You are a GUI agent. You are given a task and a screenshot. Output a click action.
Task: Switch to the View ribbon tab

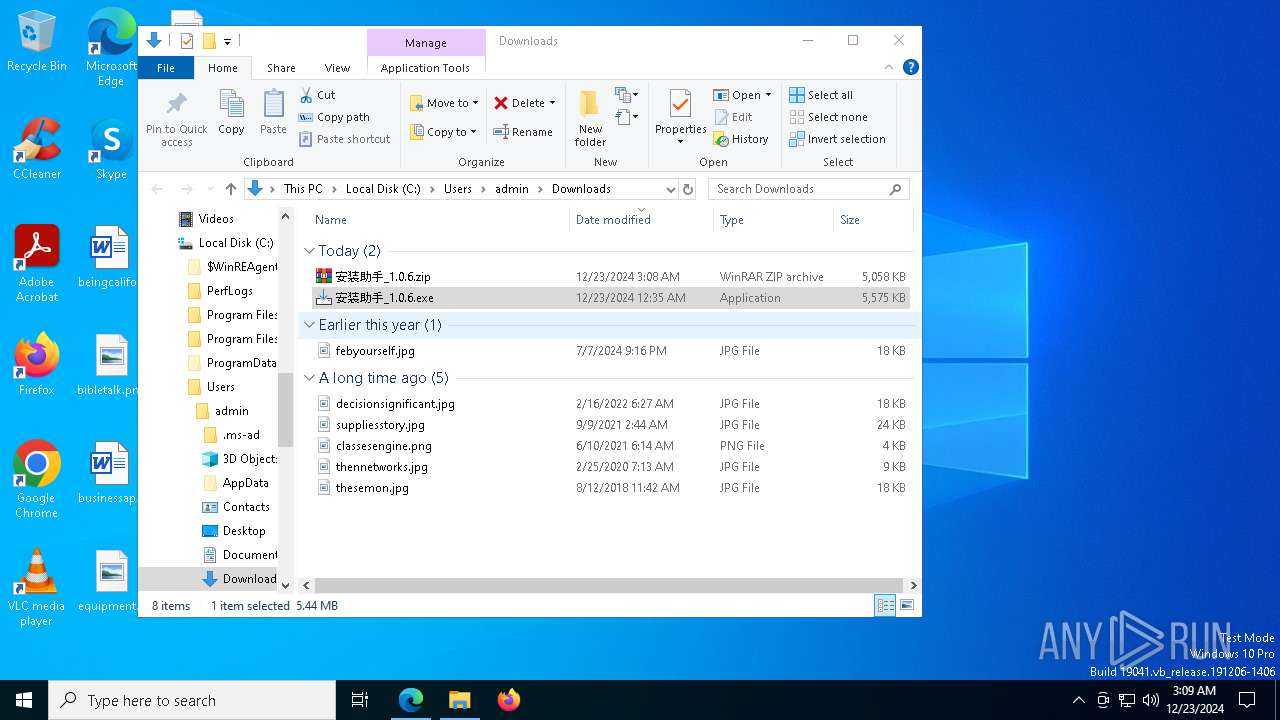337,68
